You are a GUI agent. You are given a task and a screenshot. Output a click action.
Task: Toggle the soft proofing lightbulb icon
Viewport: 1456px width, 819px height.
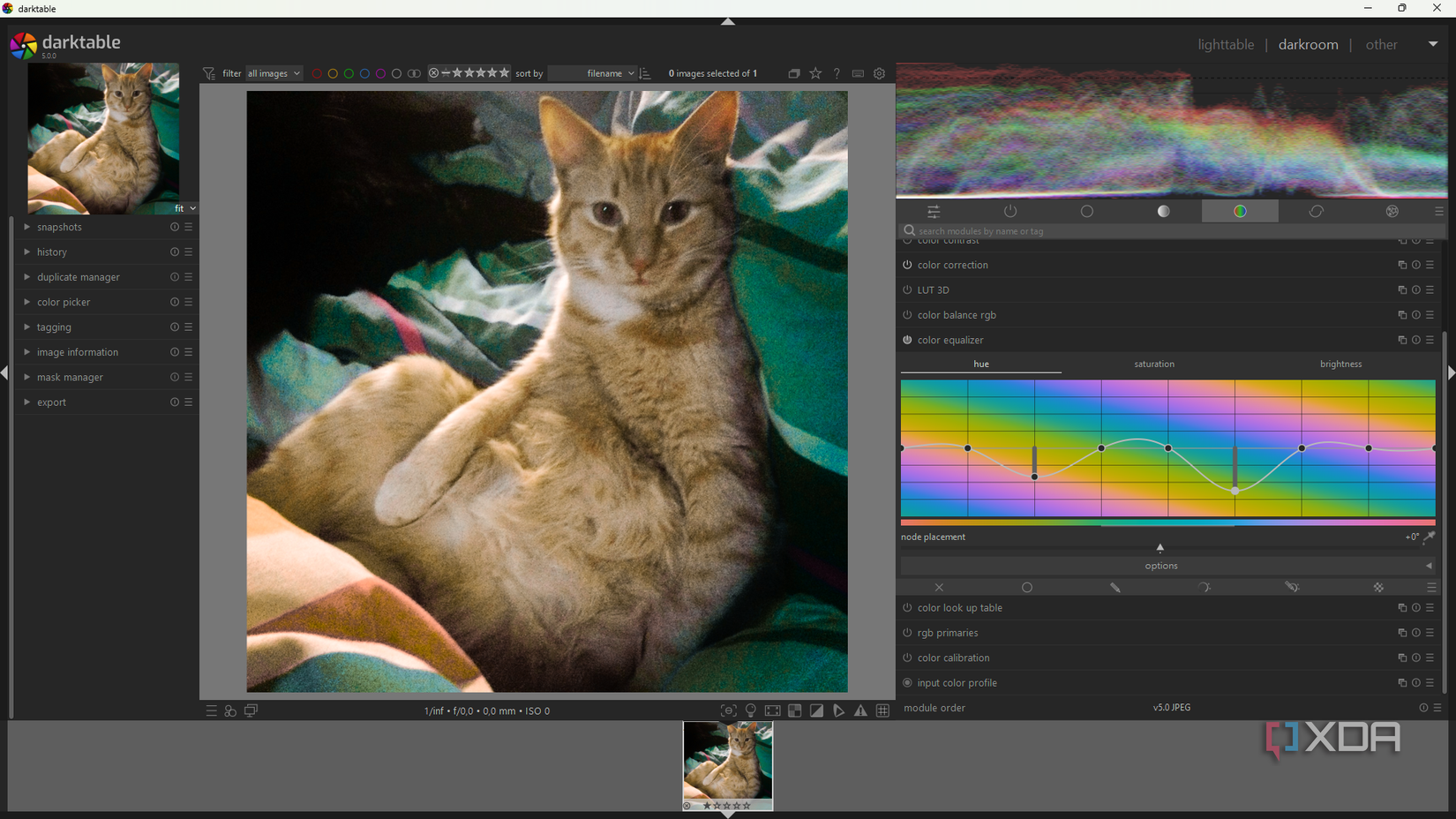pos(751,711)
